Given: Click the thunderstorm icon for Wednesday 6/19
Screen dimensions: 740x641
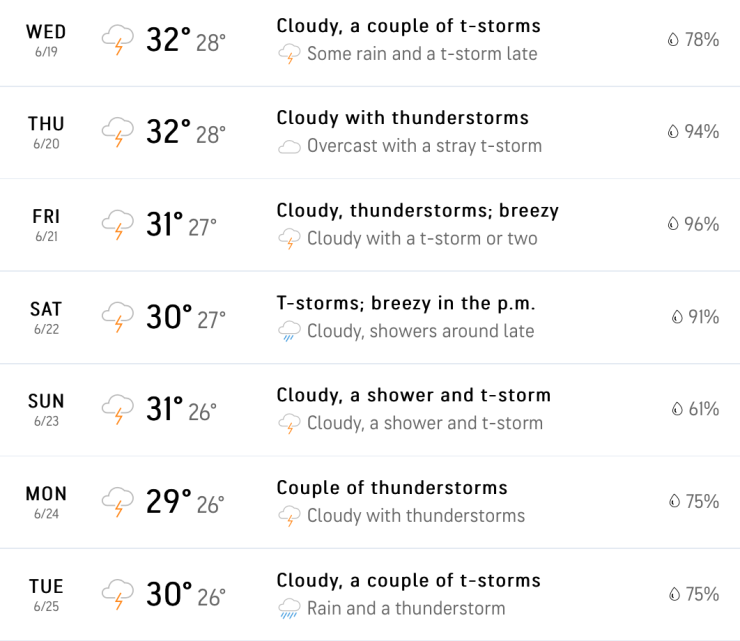Looking at the screenshot, I should [x=118, y=41].
